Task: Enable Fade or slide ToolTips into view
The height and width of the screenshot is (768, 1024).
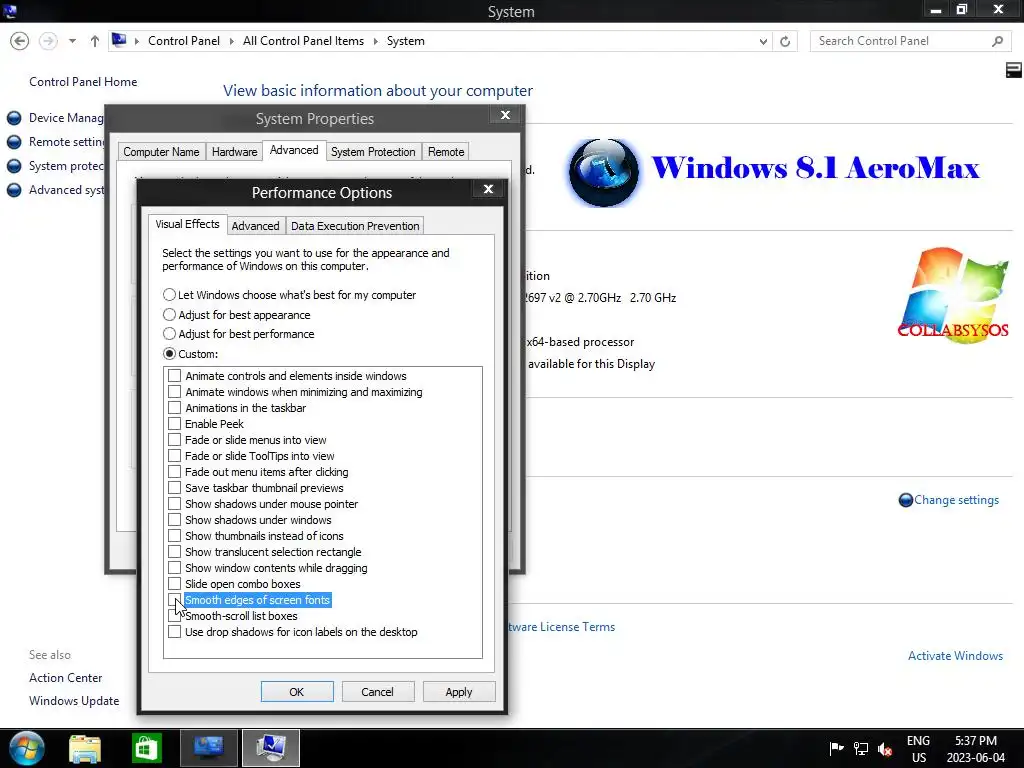Action: (x=174, y=456)
